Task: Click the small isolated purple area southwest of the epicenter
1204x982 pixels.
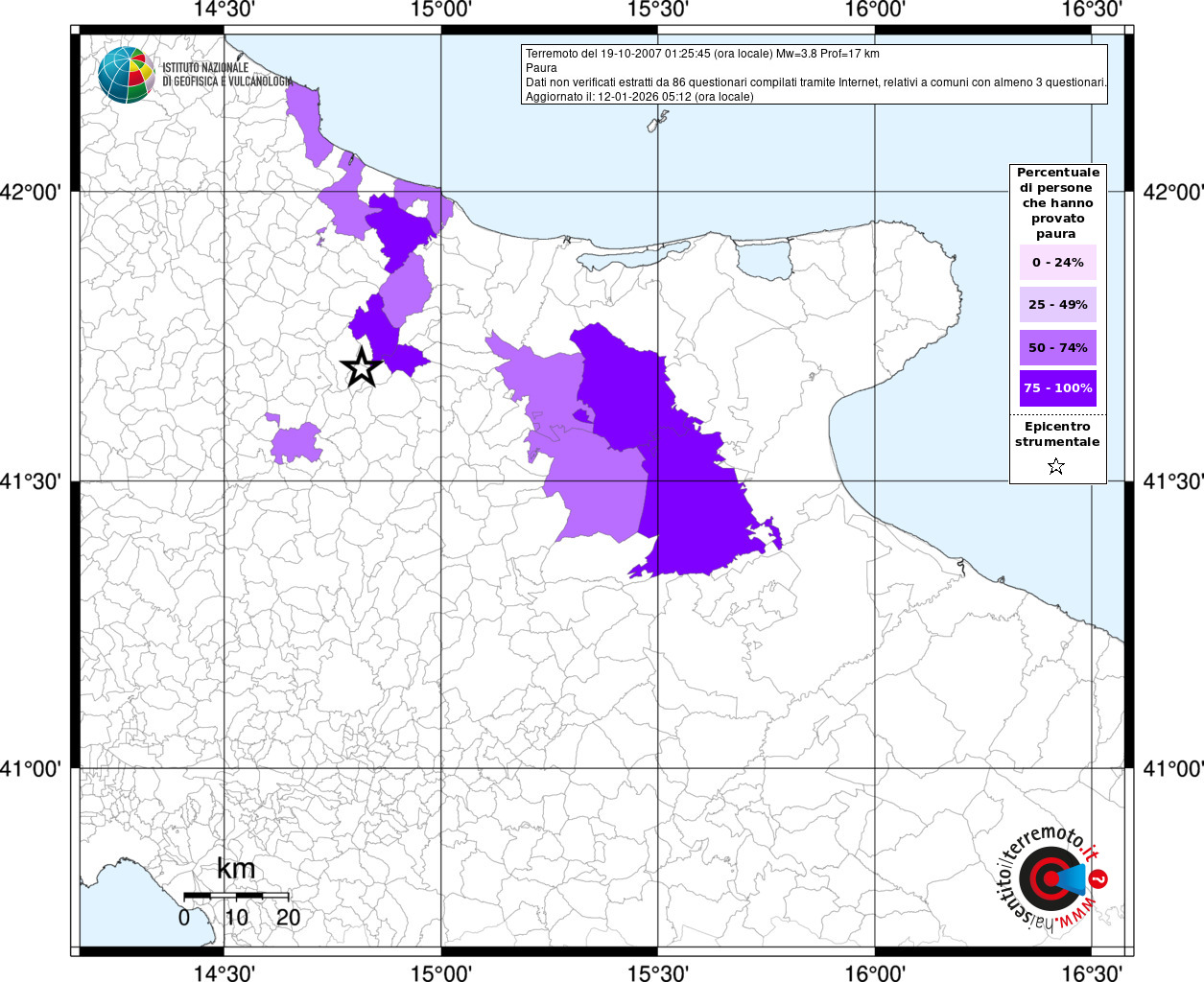Action: pos(295,442)
